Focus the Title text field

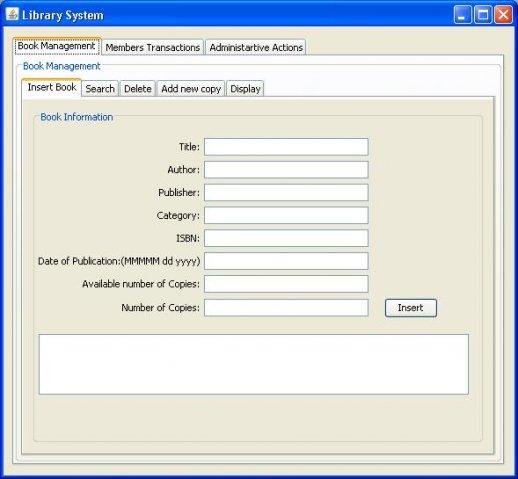[x=286, y=147]
